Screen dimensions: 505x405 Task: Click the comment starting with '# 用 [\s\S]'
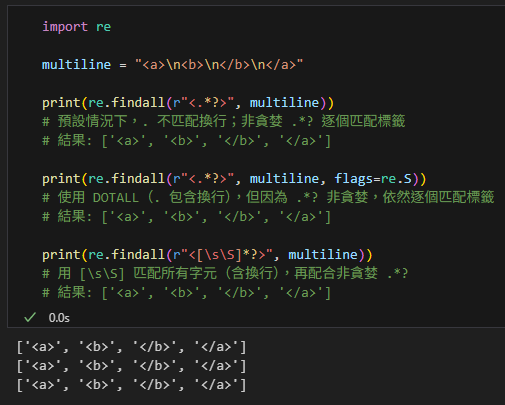pyautogui.click(x=225, y=274)
